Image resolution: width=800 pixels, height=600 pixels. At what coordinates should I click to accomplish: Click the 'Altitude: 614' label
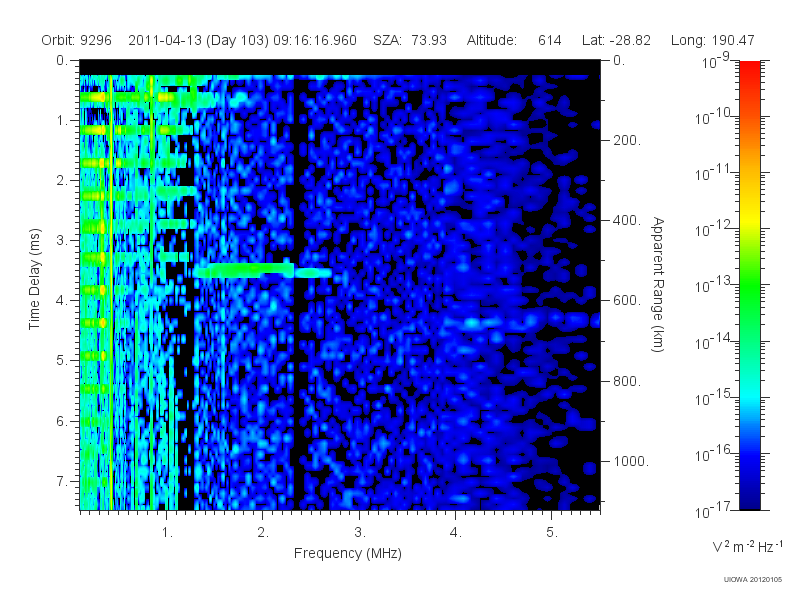point(514,40)
